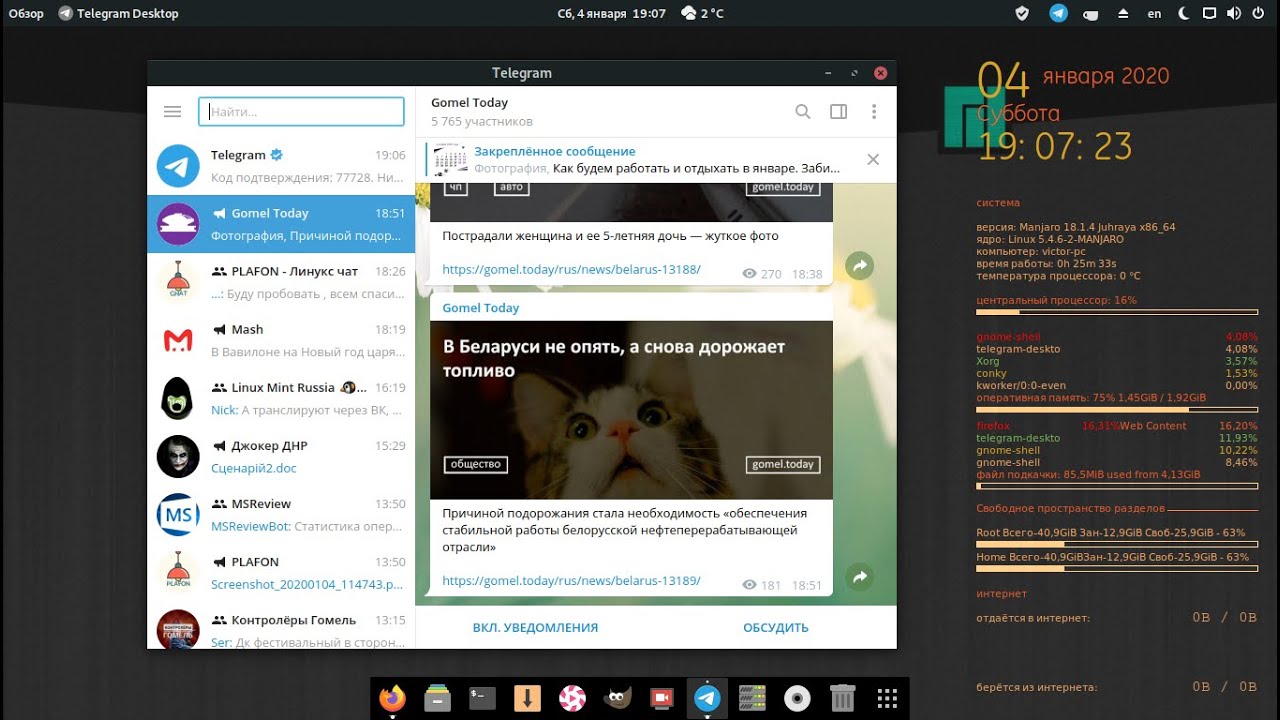1280x720 pixels.
Task: Open Linux Mint Russia group chat
Action: [x=281, y=398]
